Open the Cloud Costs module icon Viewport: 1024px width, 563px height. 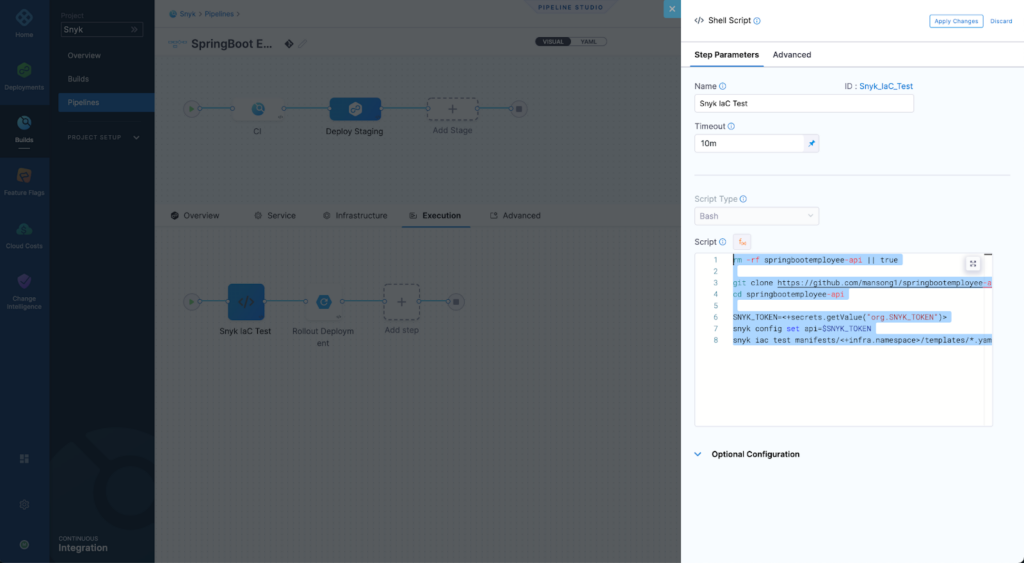pos(24,229)
